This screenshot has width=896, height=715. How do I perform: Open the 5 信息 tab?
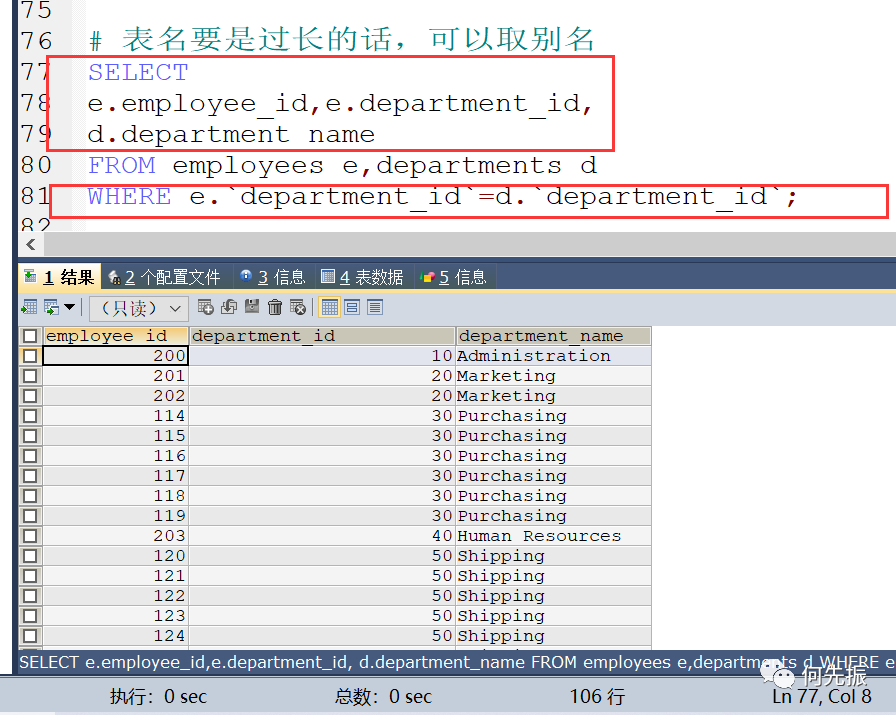(x=454, y=277)
